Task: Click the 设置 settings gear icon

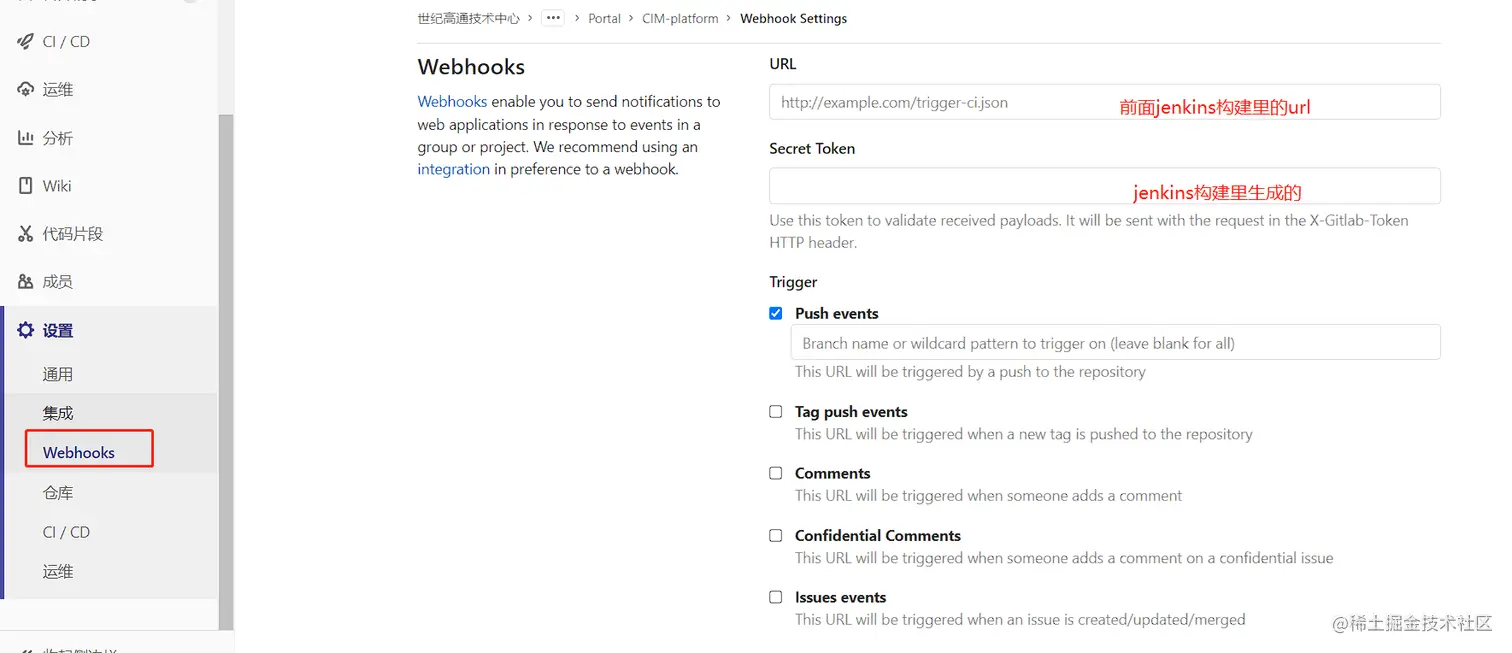Action: click(26, 330)
